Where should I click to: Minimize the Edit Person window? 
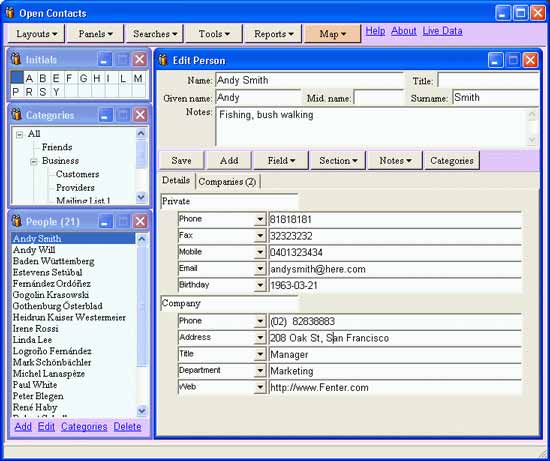pyautogui.click(x=495, y=60)
